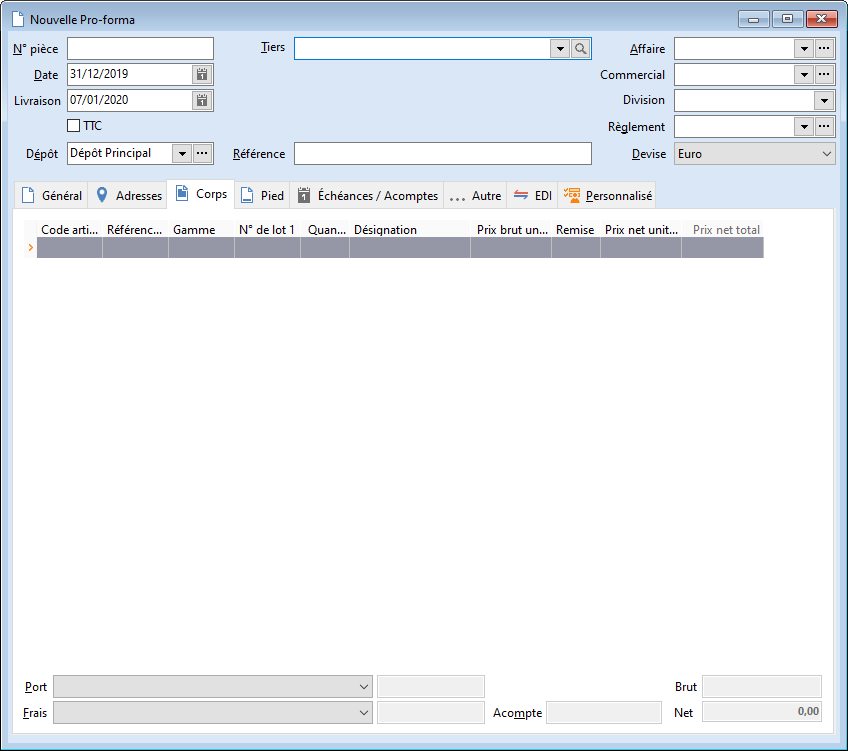Switch to the Échéances / Acomptes tab
The width and height of the screenshot is (848, 751).
point(368,196)
